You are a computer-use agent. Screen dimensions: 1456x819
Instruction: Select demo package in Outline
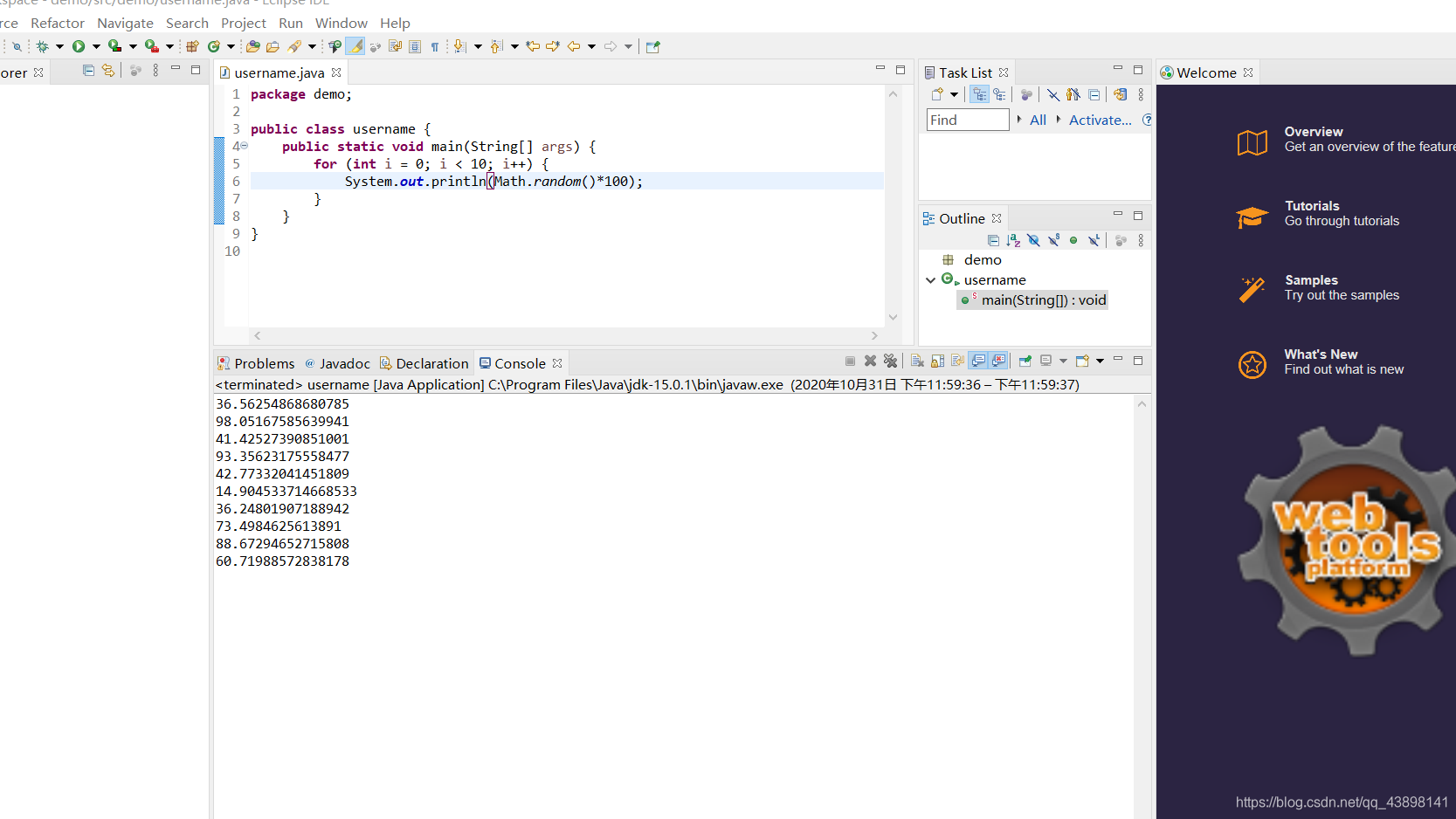pos(982,259)
